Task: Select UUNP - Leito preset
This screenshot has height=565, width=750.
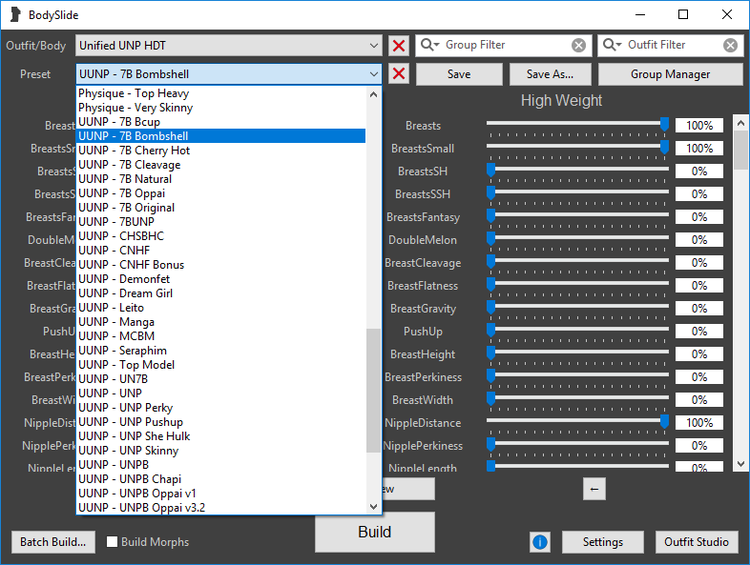Action: pyautogui.click(x=221, y=308)
